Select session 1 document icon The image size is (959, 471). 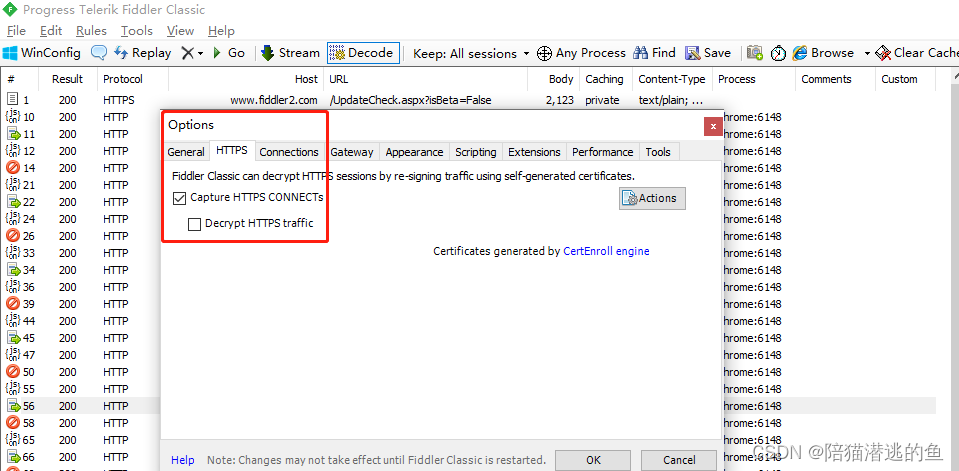pos(12,100)
